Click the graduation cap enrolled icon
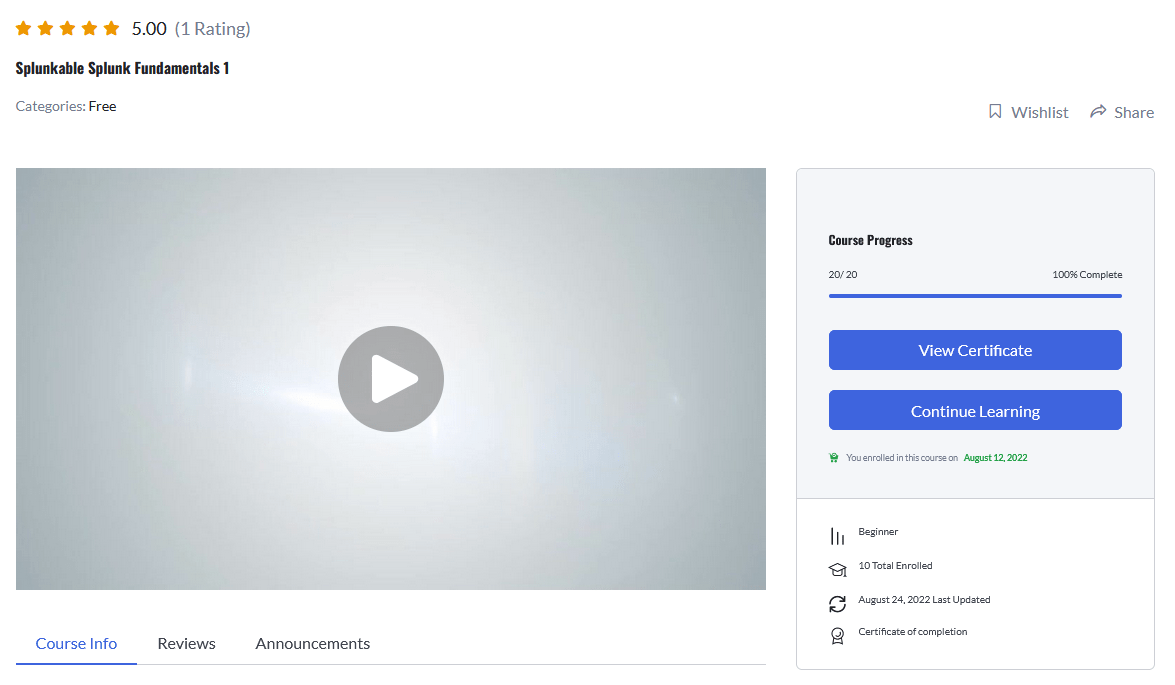This screenshot has width=1175, height=685. 837,570
